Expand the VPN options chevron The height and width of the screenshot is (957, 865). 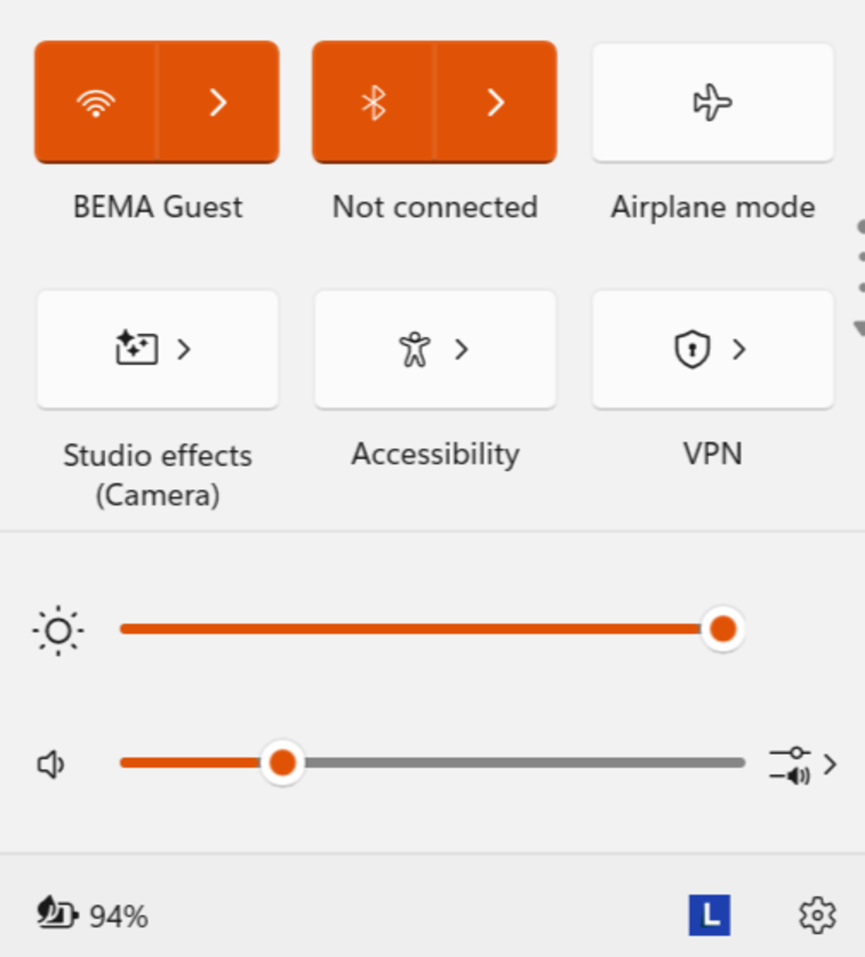coord(739,349)
